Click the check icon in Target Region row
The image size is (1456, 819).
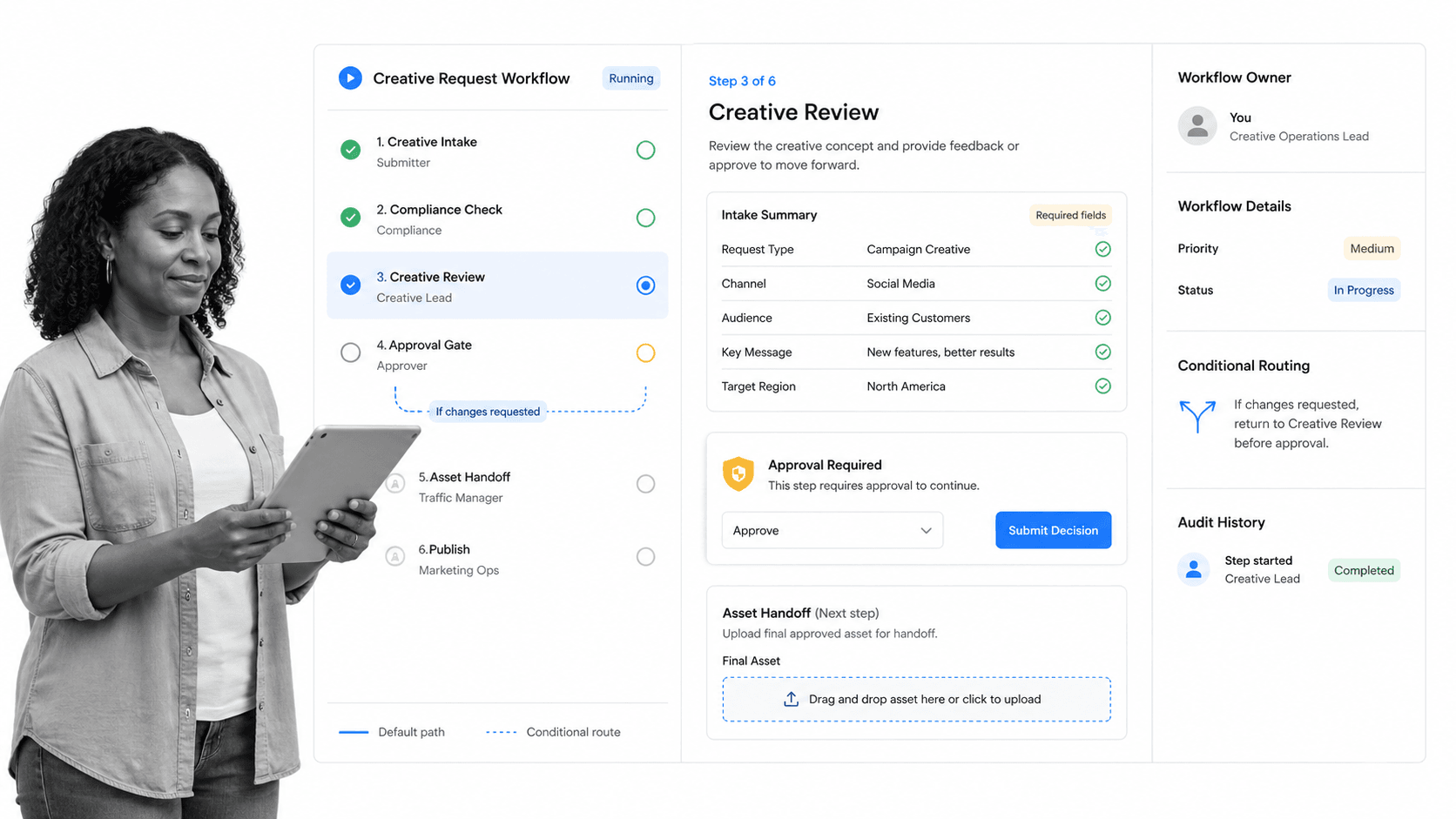1102,386
